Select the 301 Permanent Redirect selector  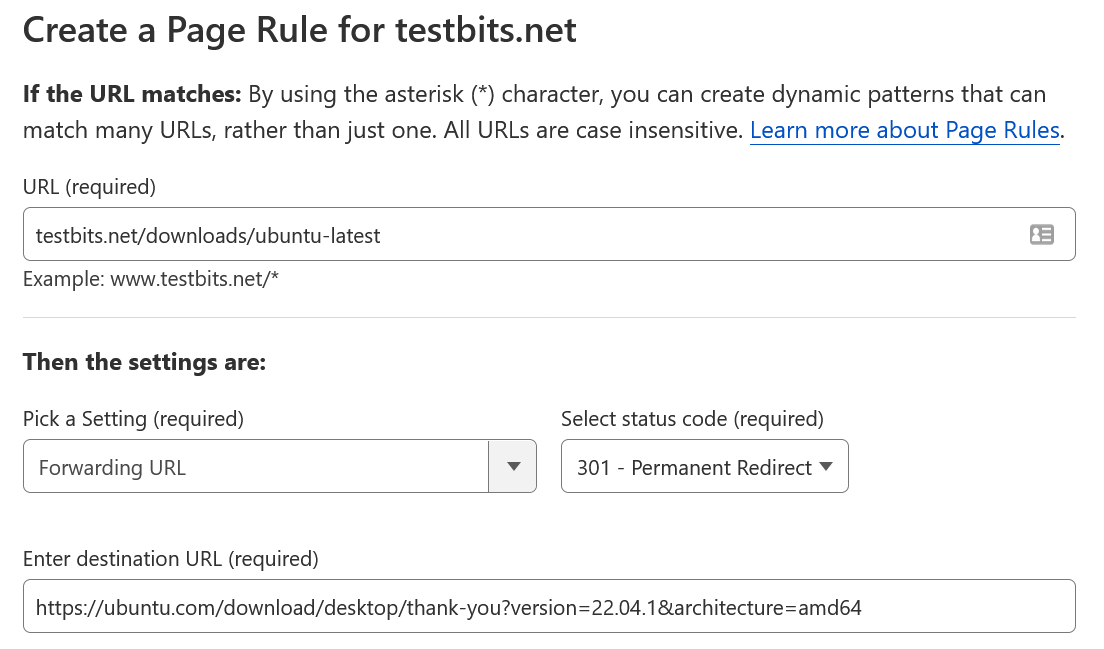coord(705,466)
